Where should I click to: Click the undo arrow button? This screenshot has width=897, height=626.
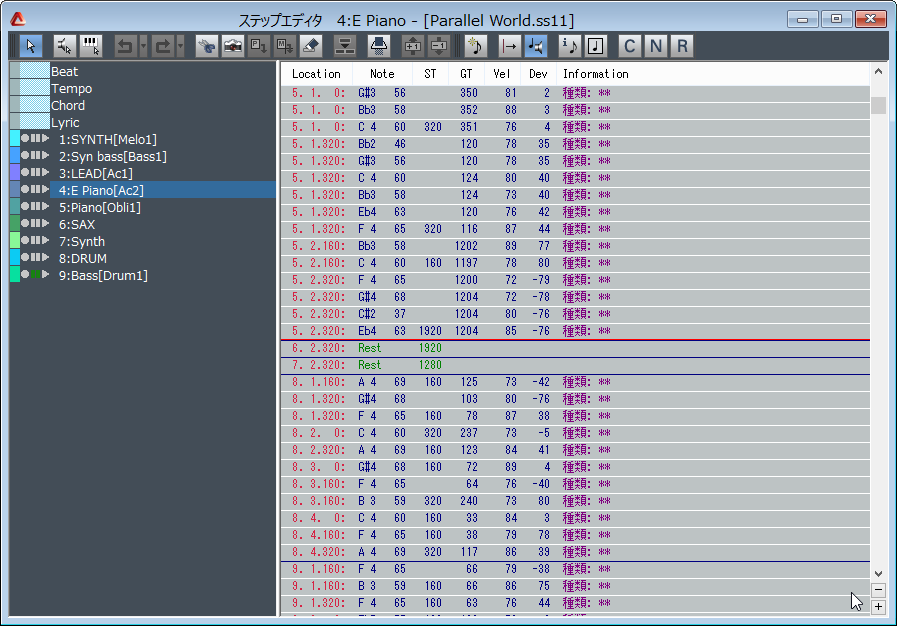(x=125, y=46)
